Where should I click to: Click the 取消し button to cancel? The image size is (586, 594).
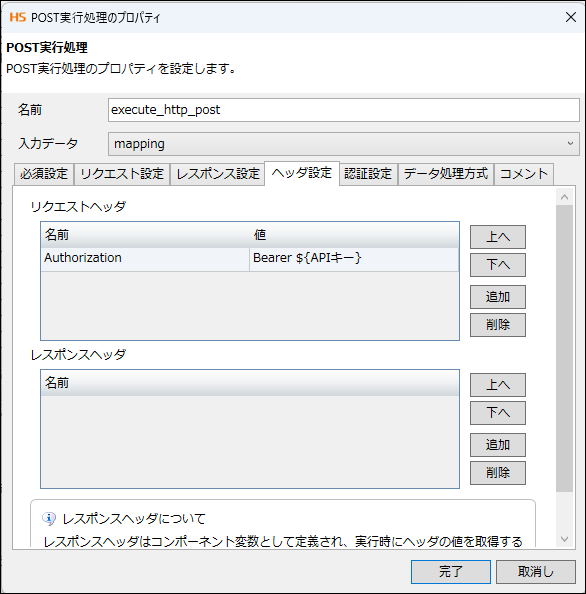[x=536, y=572]
